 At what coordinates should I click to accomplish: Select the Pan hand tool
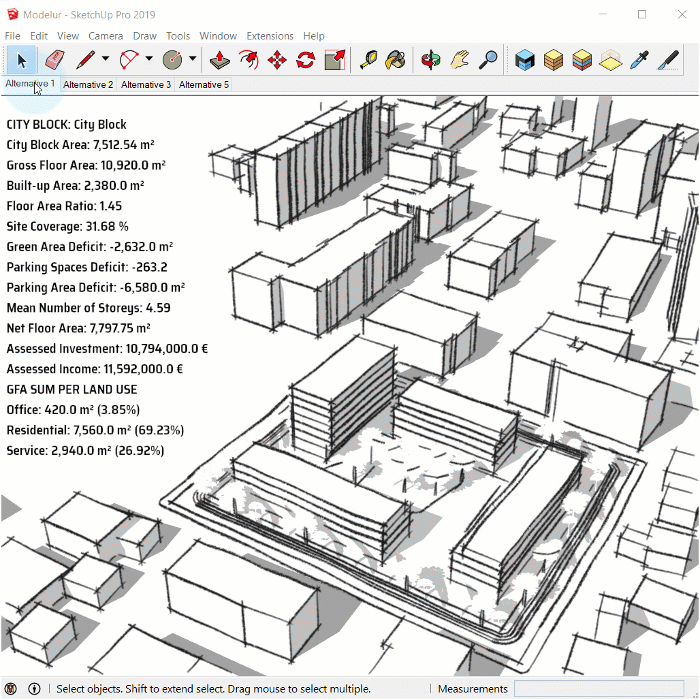(459, 59)
